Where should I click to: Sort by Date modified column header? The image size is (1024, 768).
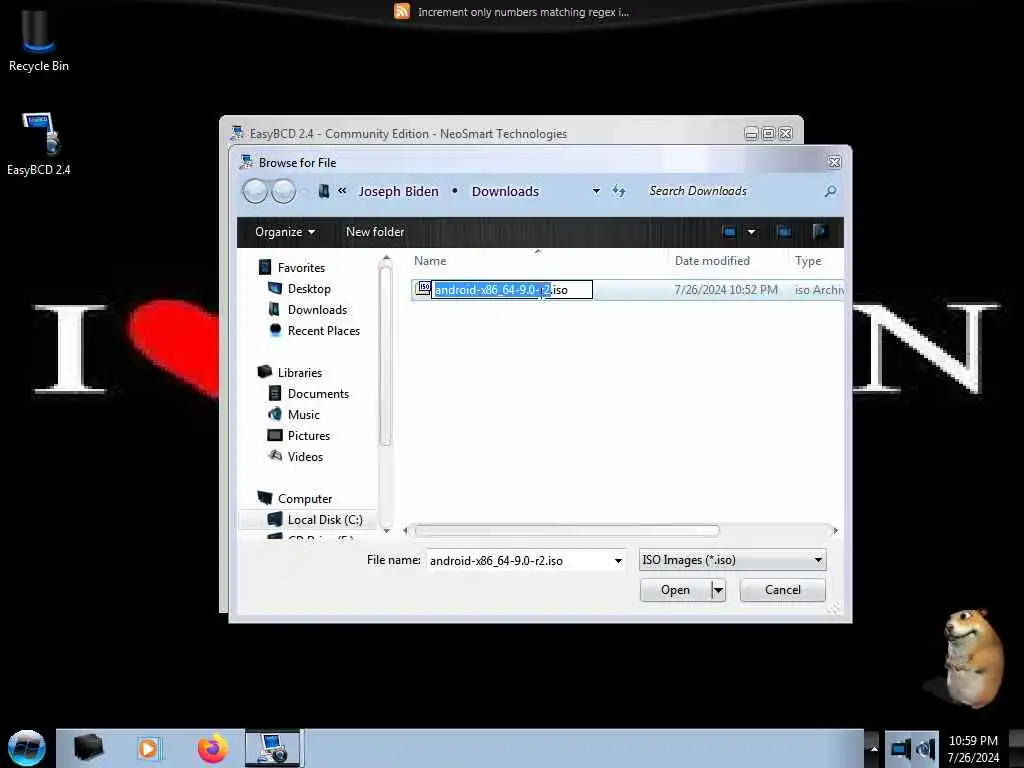[x=712, y=261]
